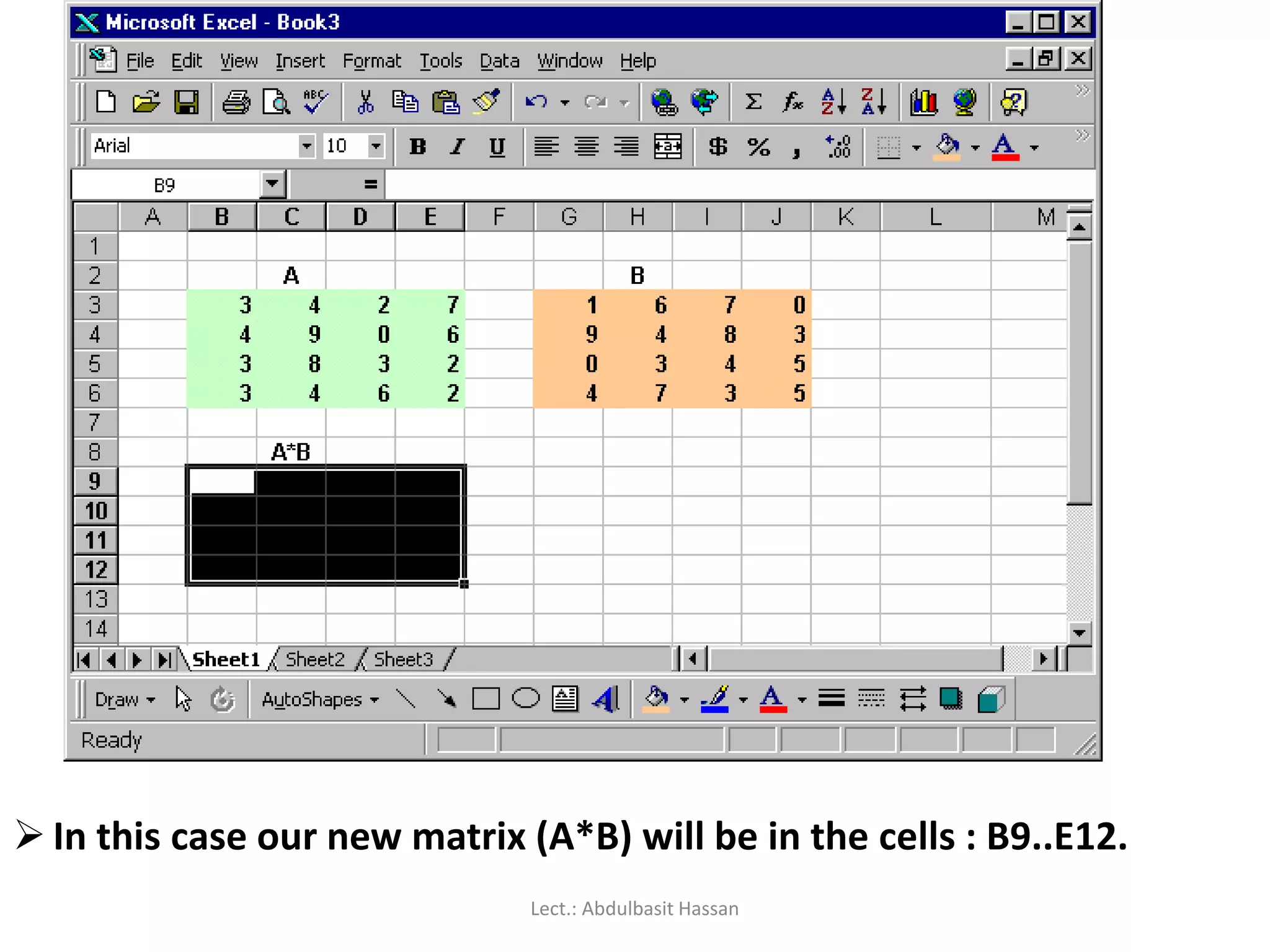Sort descending with the Z-A icon

click(x=873, y=102)
